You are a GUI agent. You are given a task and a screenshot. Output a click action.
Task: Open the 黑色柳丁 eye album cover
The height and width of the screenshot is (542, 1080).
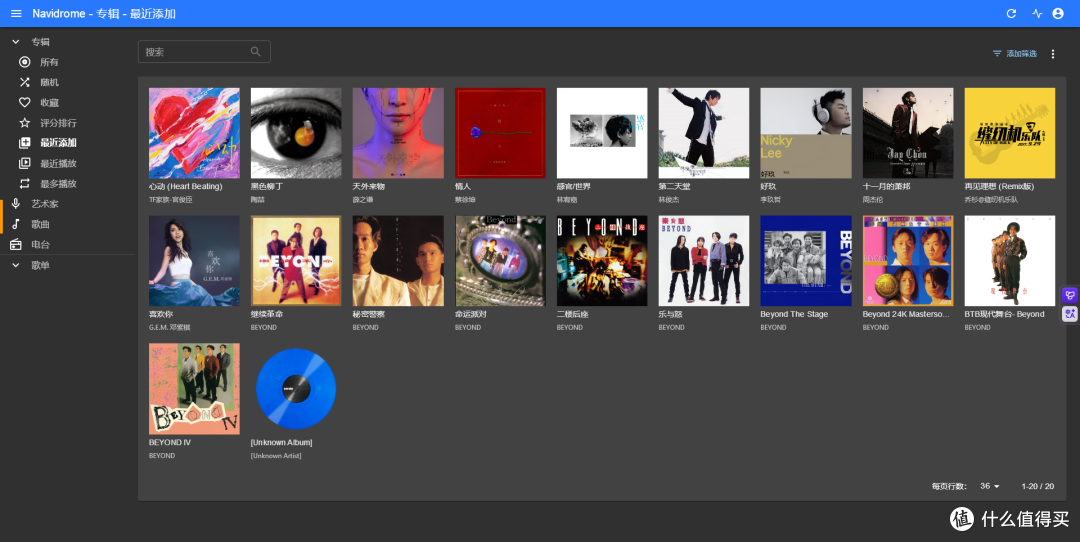pos(296,133)
